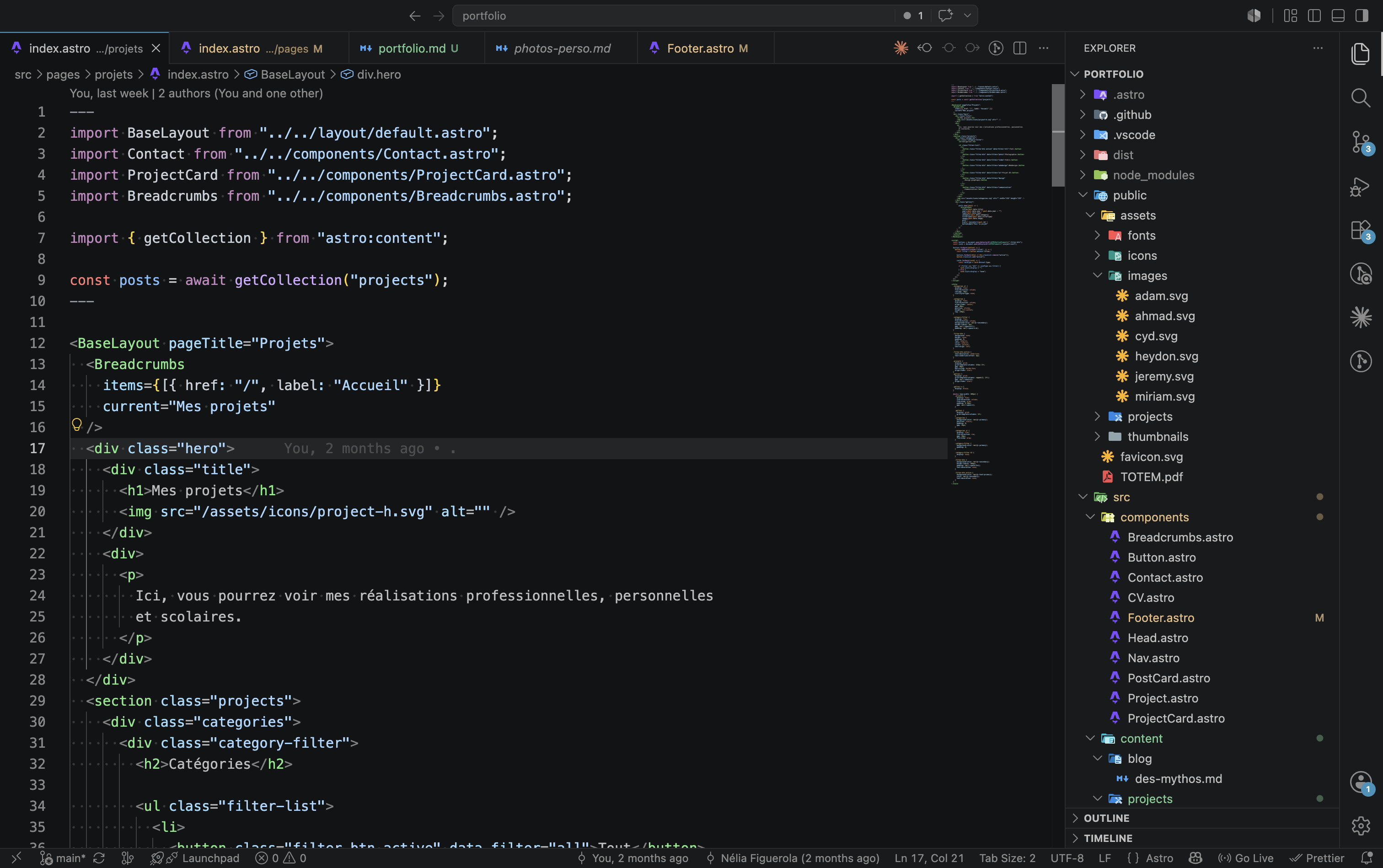Open editor More Actions ellipsis
This screenshot has height=868, width=1383.
pyautogui.click(x=1043, y=48)
